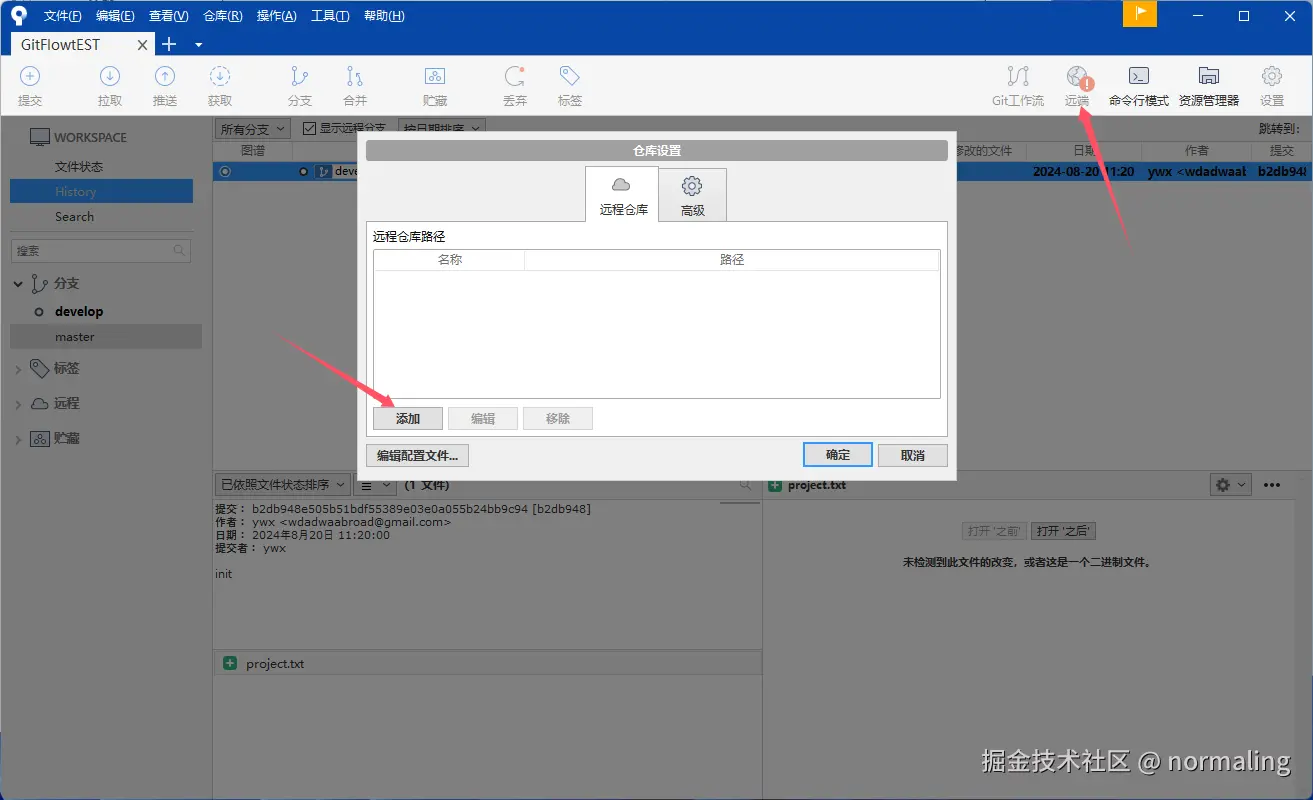Open the 查看(V) menu
This screenshot has width=1313, height=800.
click(168, 16)
